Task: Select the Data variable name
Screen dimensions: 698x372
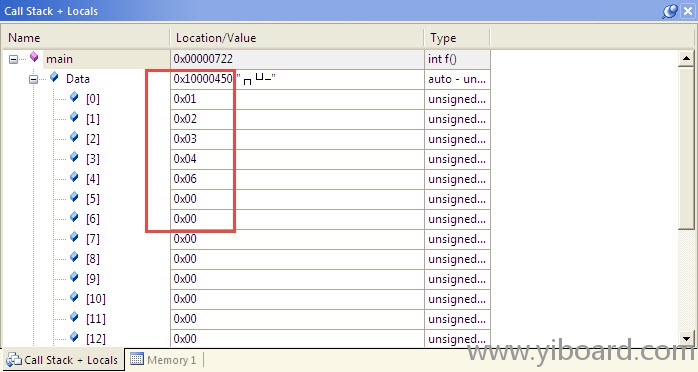Action: point(78,79)
